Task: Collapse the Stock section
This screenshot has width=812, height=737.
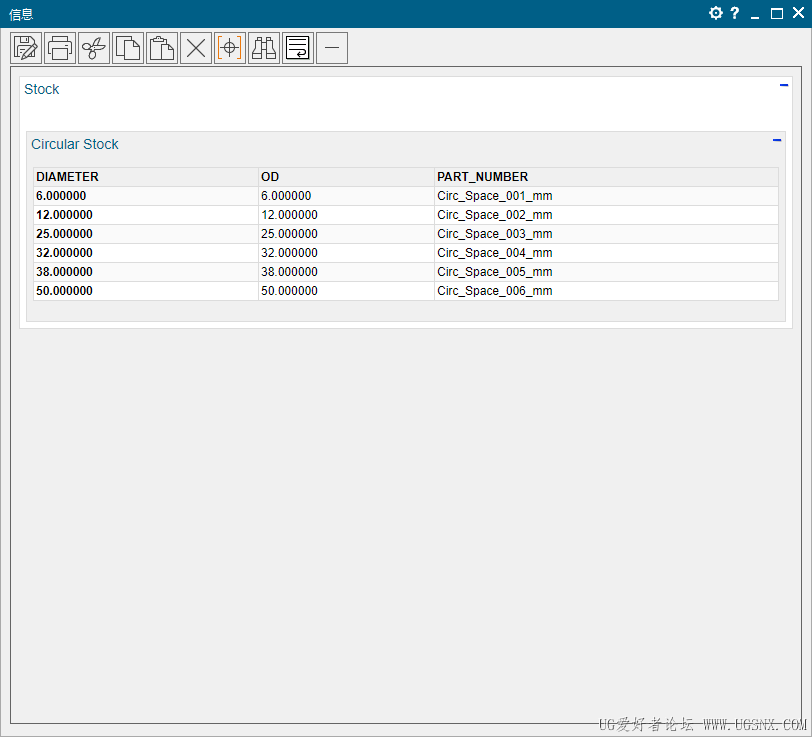Action: tap(784, 86)
